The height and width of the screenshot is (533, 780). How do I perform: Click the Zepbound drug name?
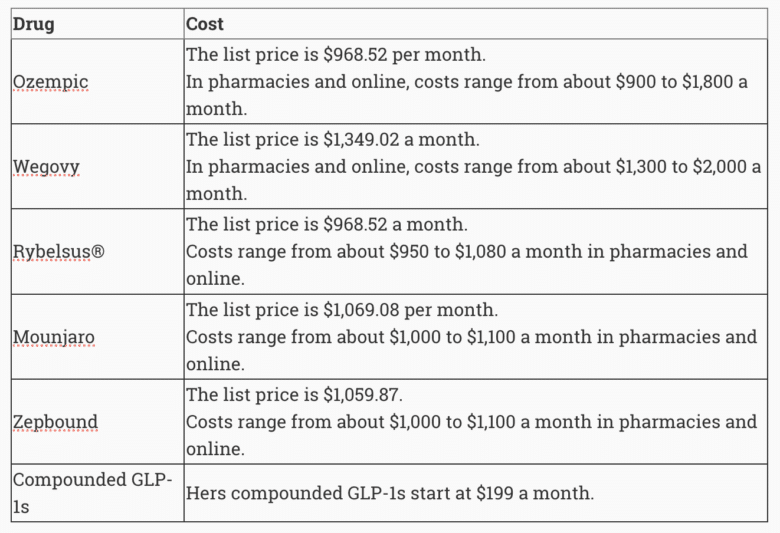click(x=55, y=422)
